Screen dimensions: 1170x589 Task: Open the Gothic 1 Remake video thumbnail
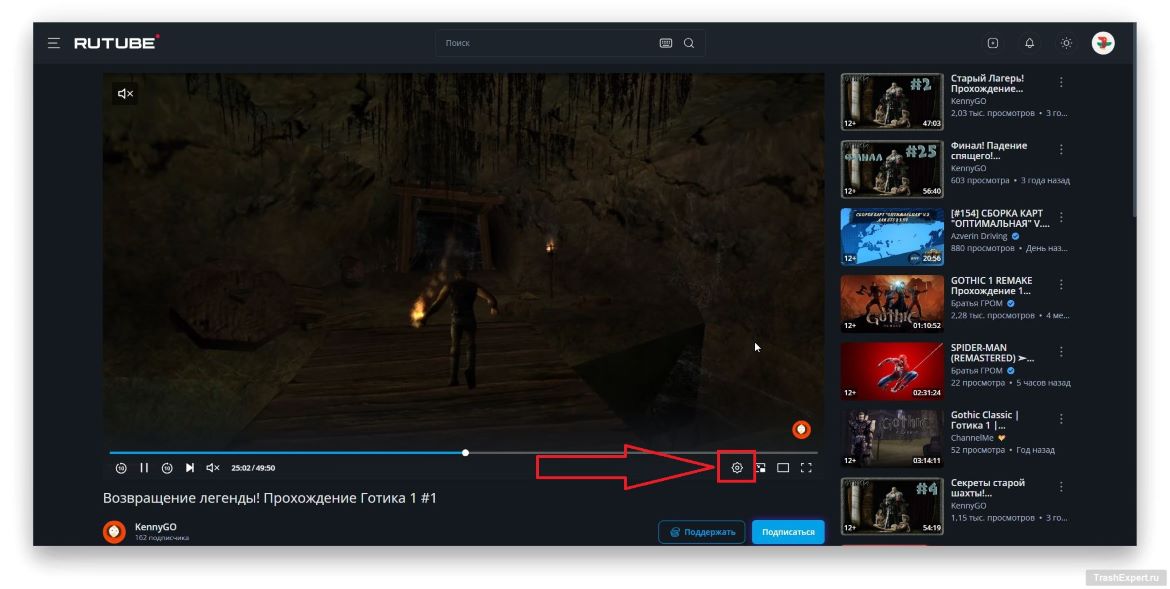click(x=892, y=303)
